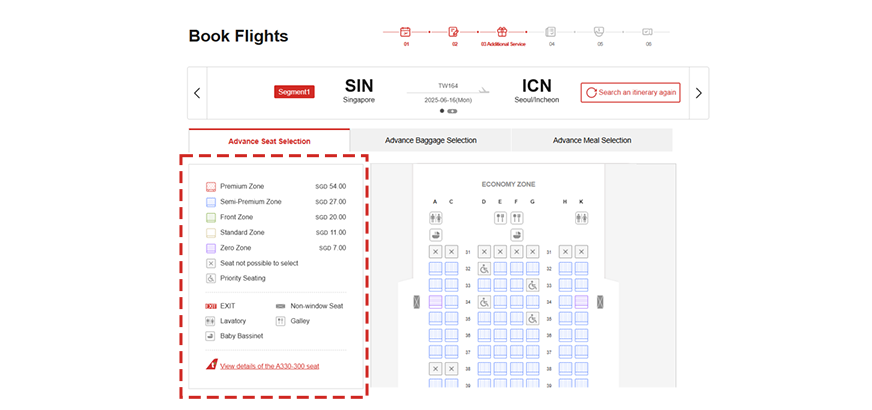The width and height of the screenshot is (872, 410).
Task: Select seat 33E in middle block
Action: (500, 285)
